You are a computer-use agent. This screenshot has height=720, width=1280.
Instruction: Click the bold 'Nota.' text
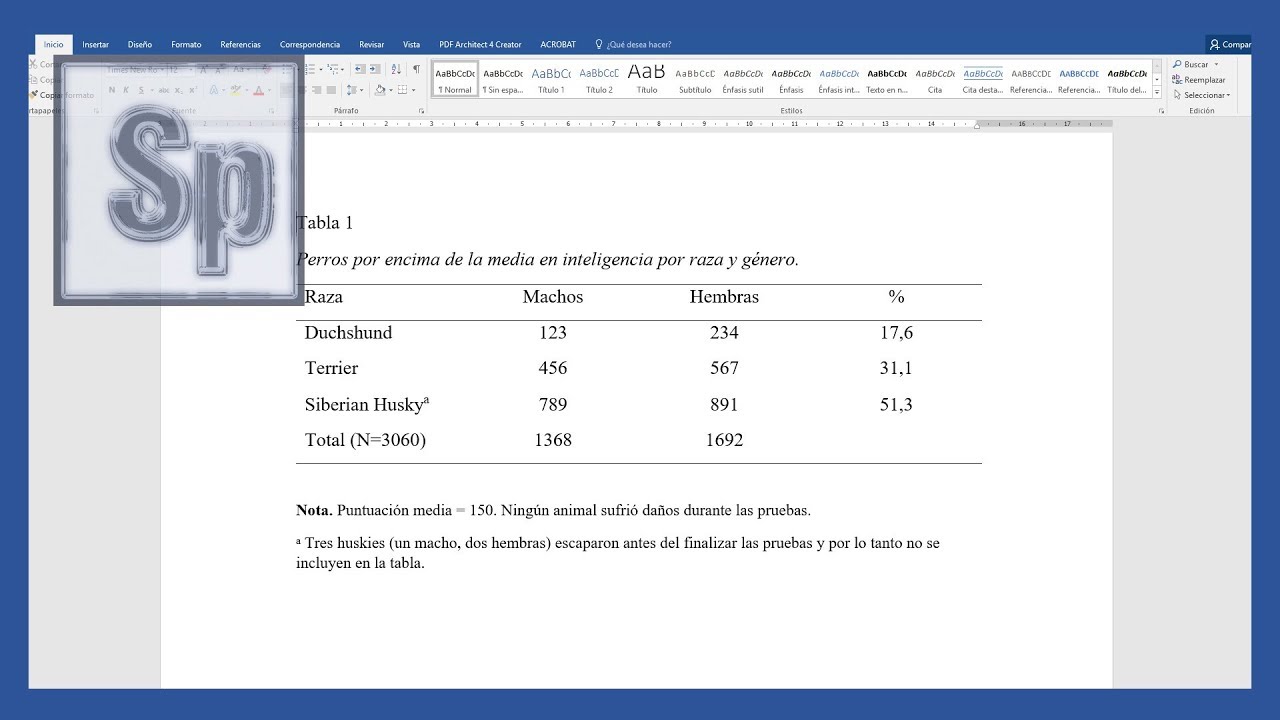click(314, 510)
